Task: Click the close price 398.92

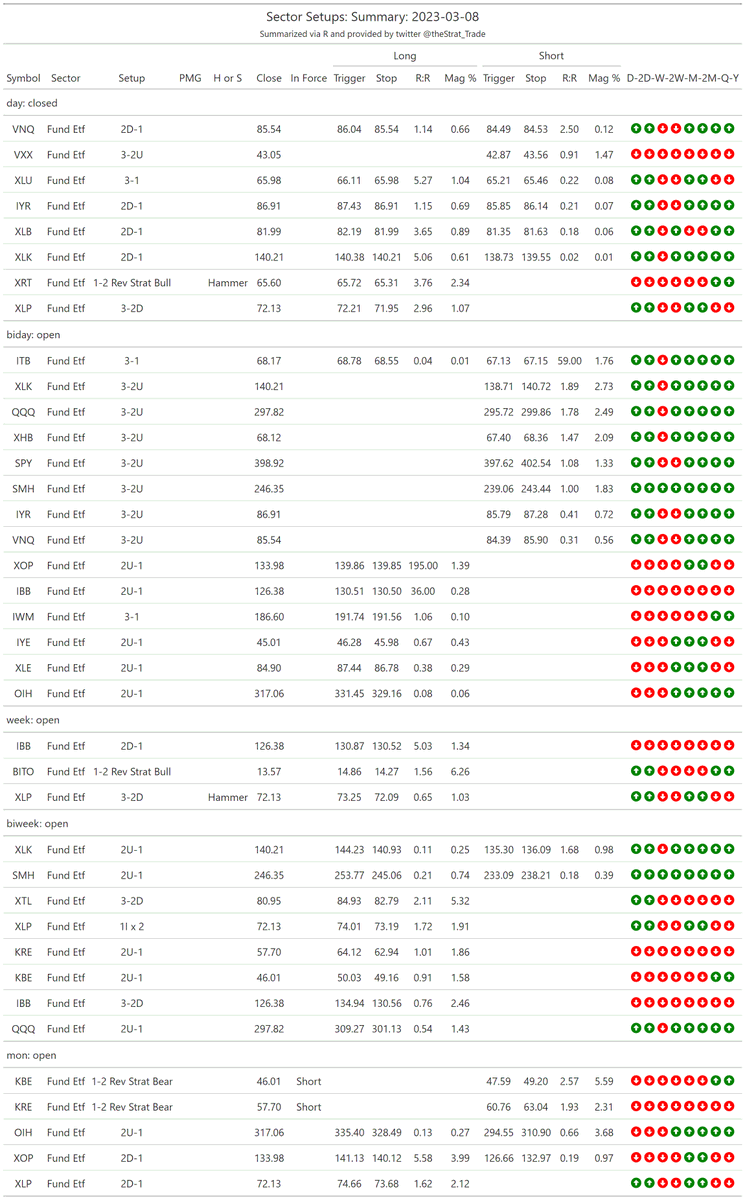Action: pos(269,463)
